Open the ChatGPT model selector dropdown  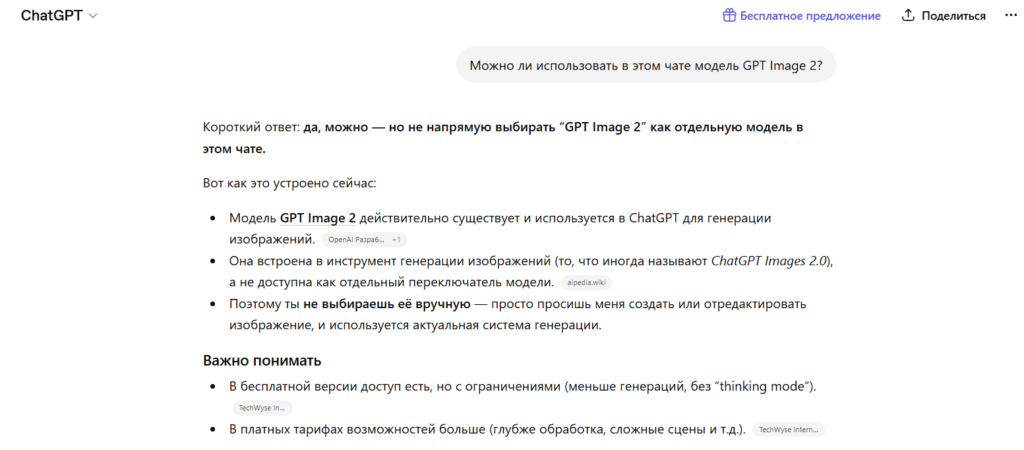tap(59, 16)
